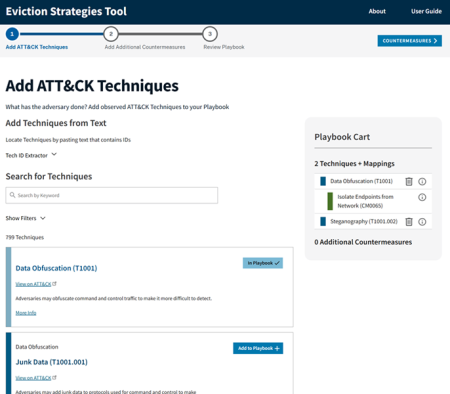
Task: Click the 2 Techniques + Mappings heading
Action: coord(354,164)
